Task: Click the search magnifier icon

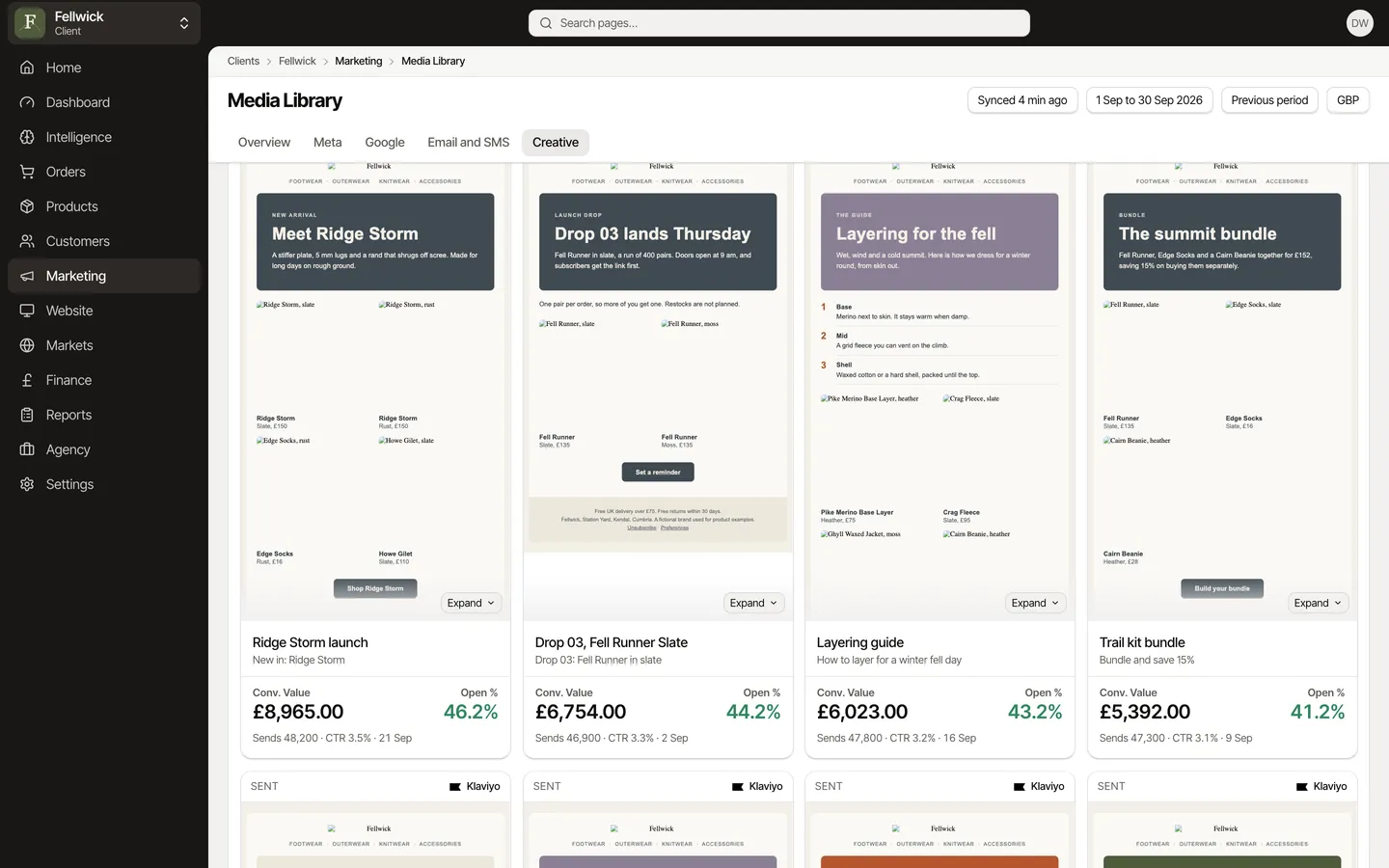Action: [x=546, y=23]
